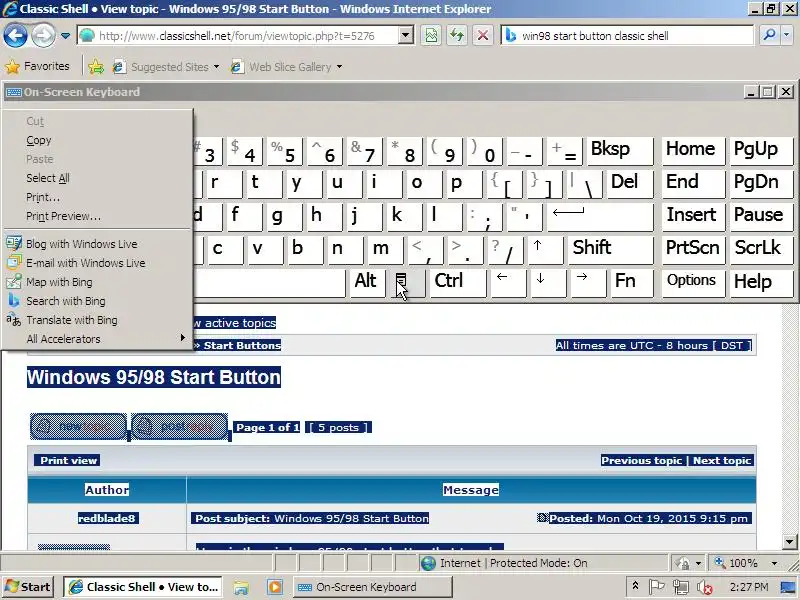The width and height of the screenshot is (800, 600).
Task: Click the Pause key on On-Screen Keyboard
Action: tap(761, 217)
